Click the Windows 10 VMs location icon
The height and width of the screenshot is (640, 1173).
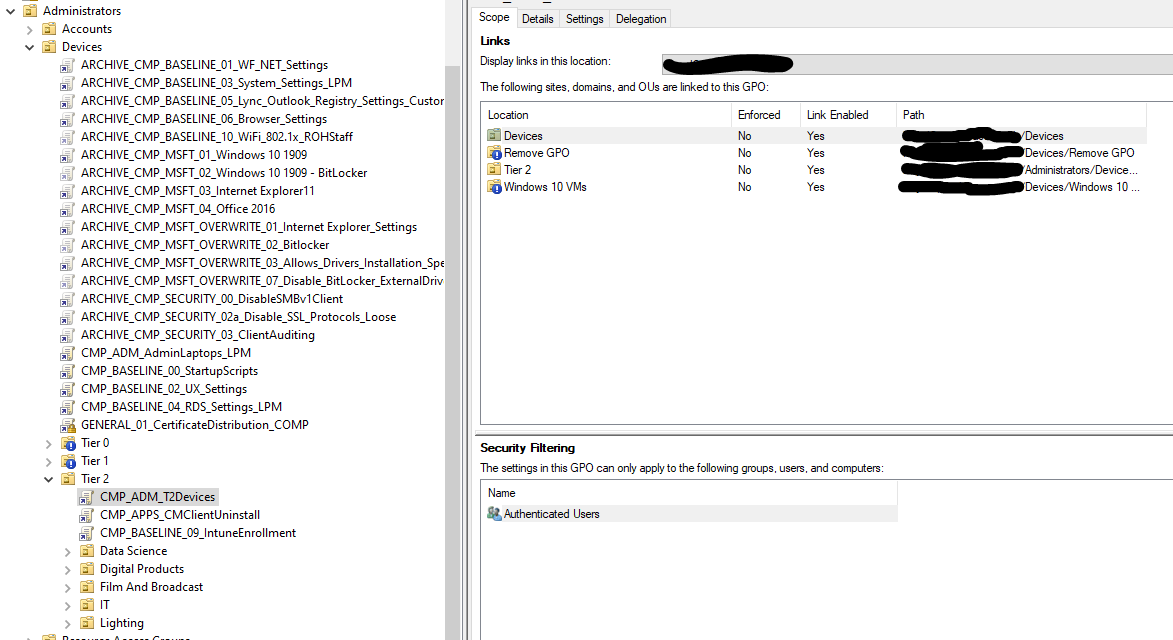pos(494,187)
